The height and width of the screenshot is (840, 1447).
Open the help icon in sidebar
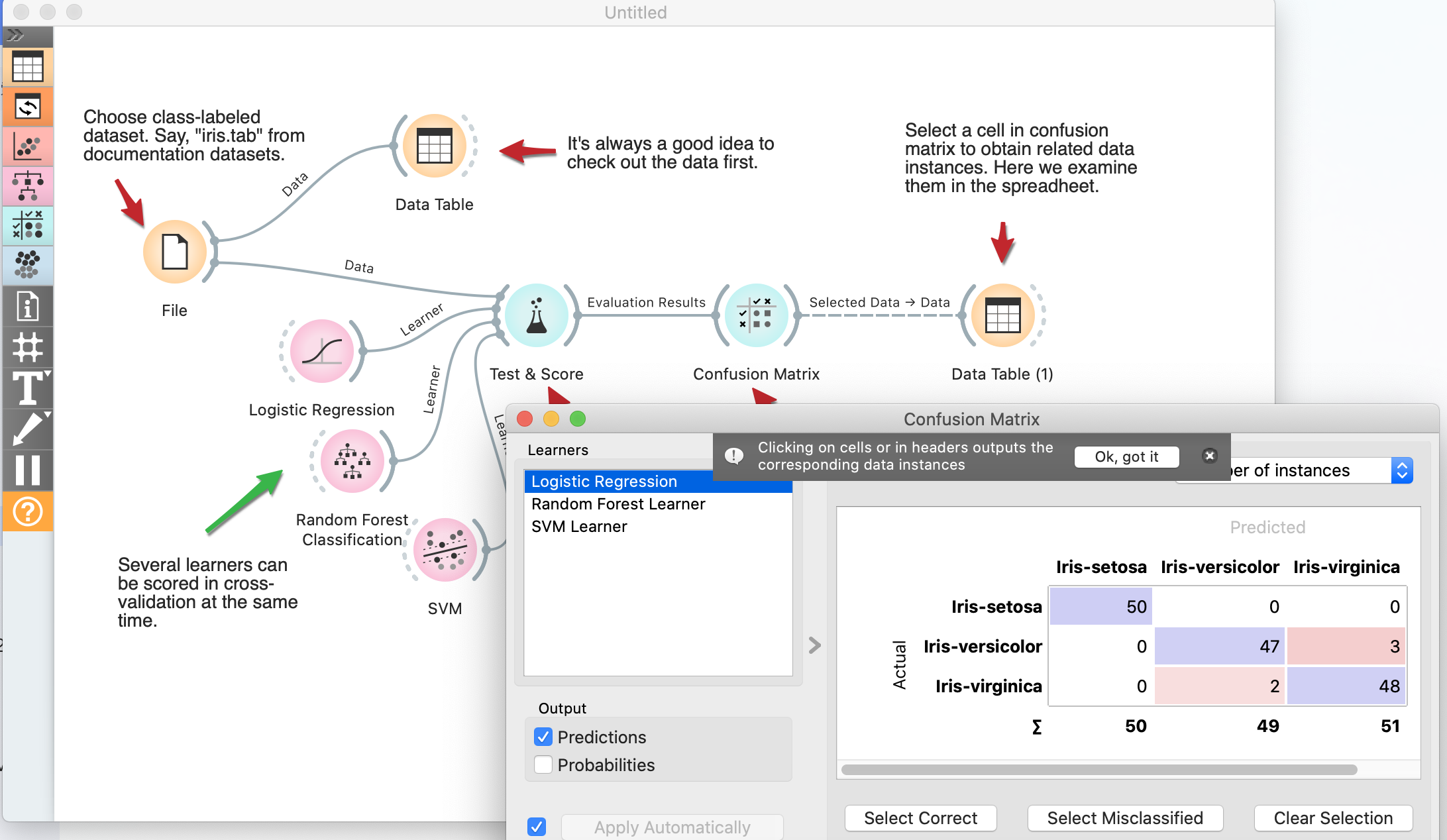(28, 511)
